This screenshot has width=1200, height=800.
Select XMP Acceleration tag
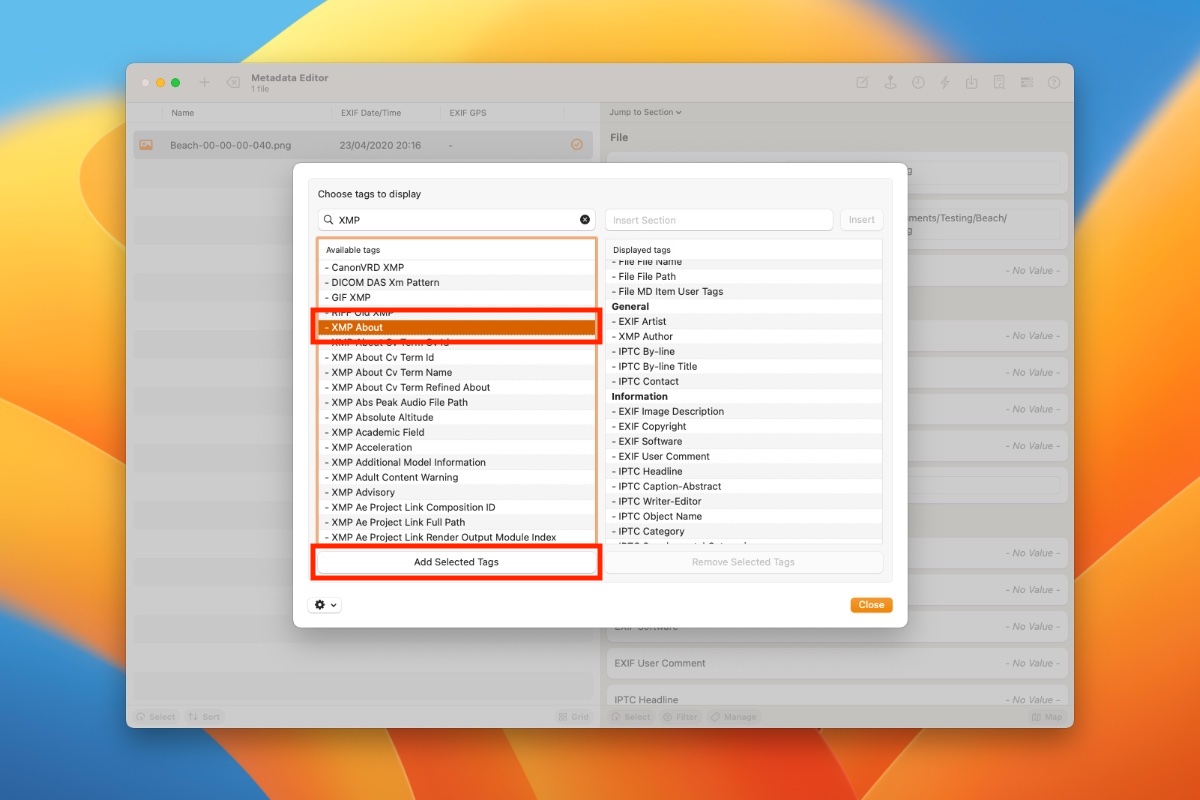click(457, 447)
